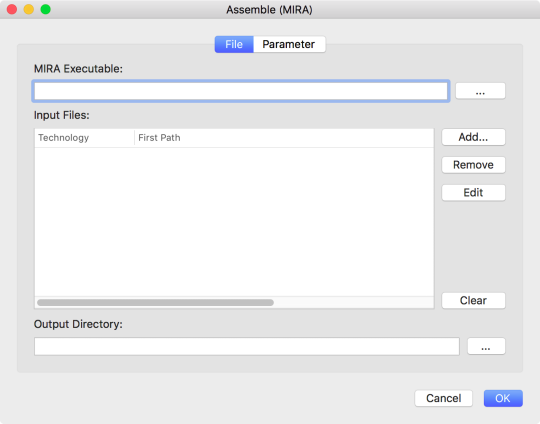This screenshot has height=424, width=540.
Task: Add a new input file entry
Action: click(473, 137)
